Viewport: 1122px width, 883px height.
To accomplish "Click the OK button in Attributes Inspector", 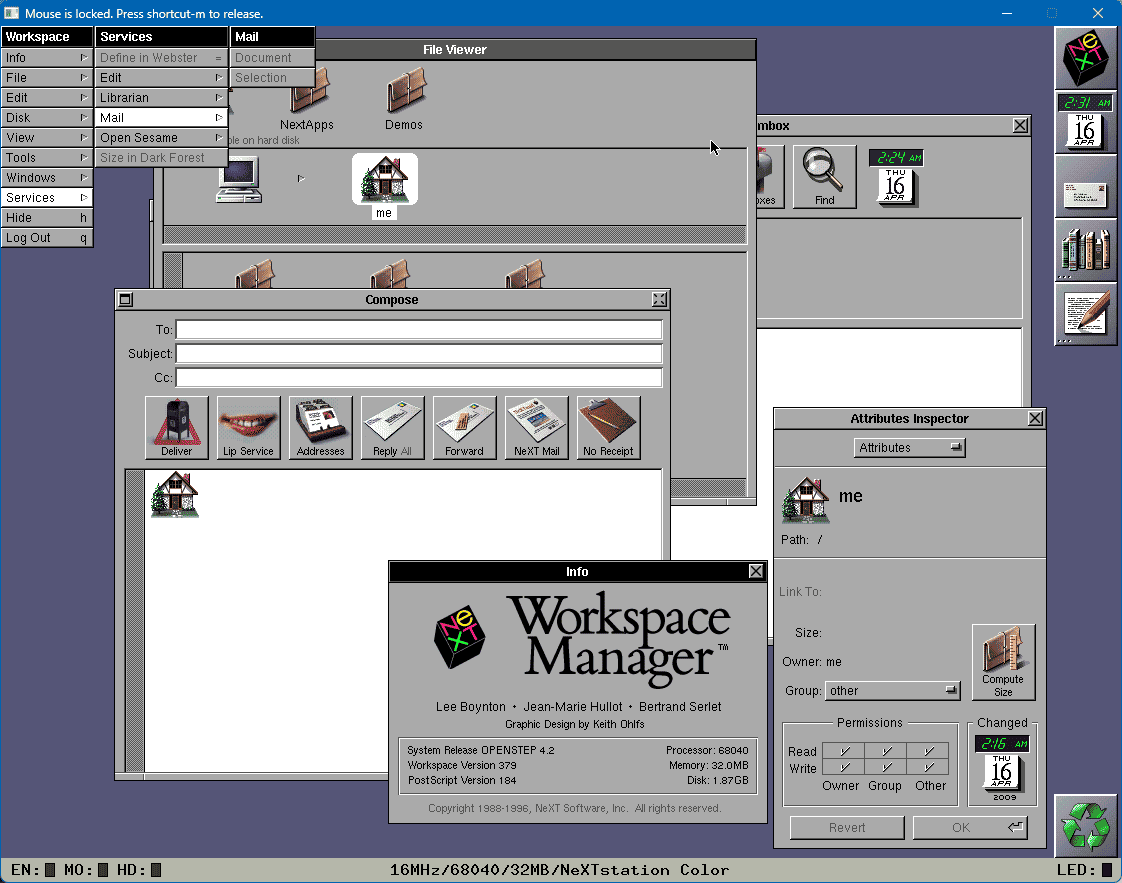I will (x=970, y=828).
